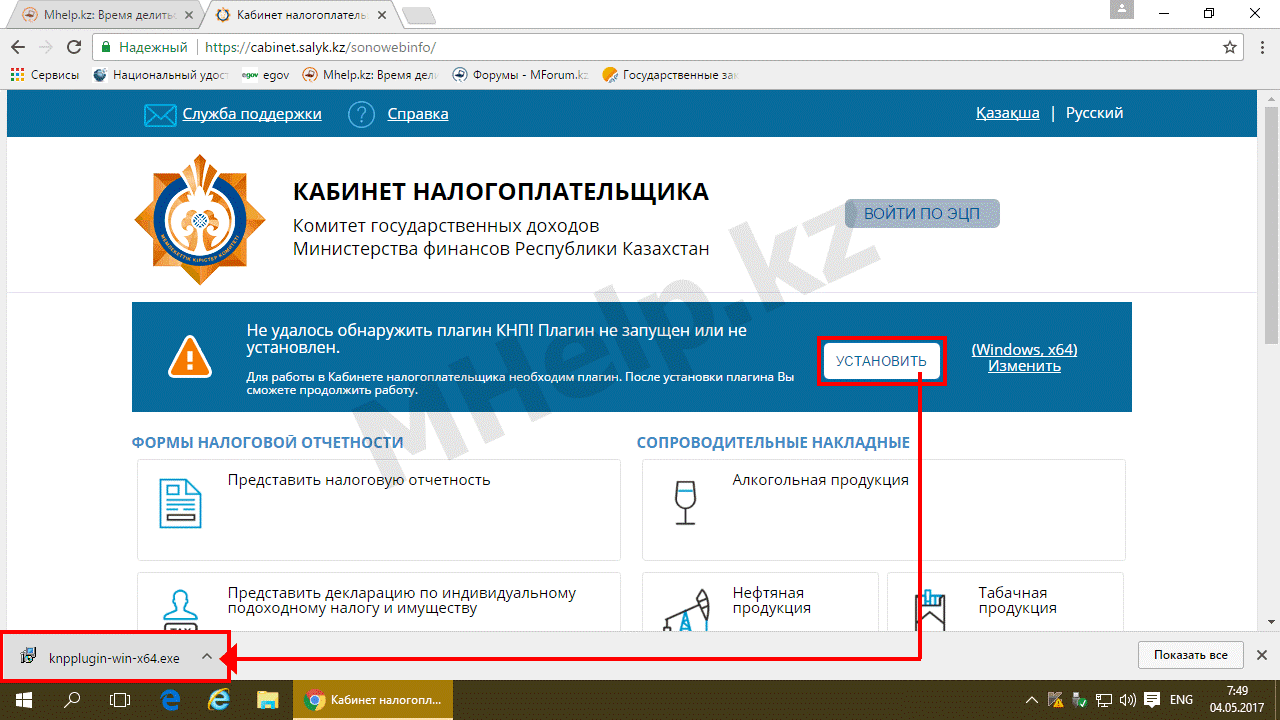View site security info Надежный
1280x720 pixels.
coord(145,47)
